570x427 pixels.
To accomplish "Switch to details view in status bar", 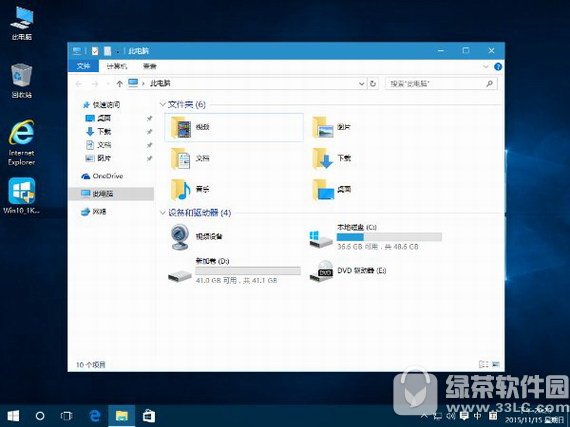I will [483, 364].
